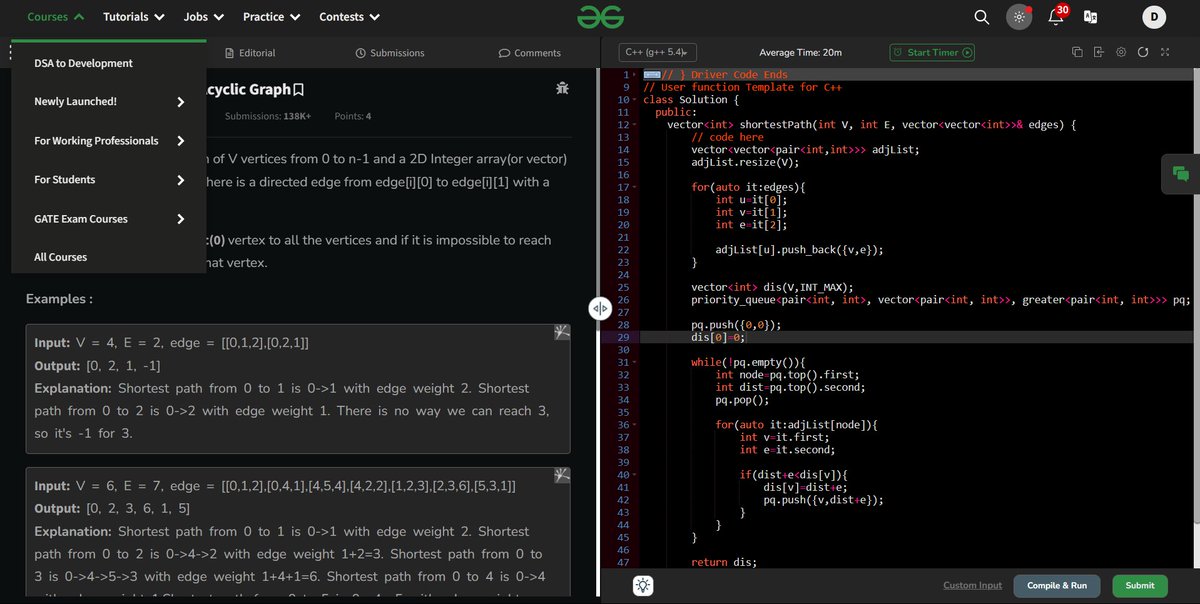
Task: Reset the code editor contents
Action: pyautogui.click(x=1143, y=52)
